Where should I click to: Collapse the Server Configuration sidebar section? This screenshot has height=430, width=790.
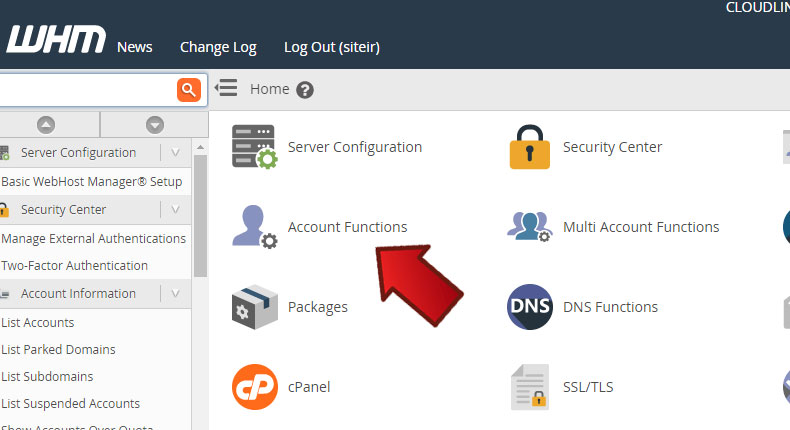pos(175,153)
